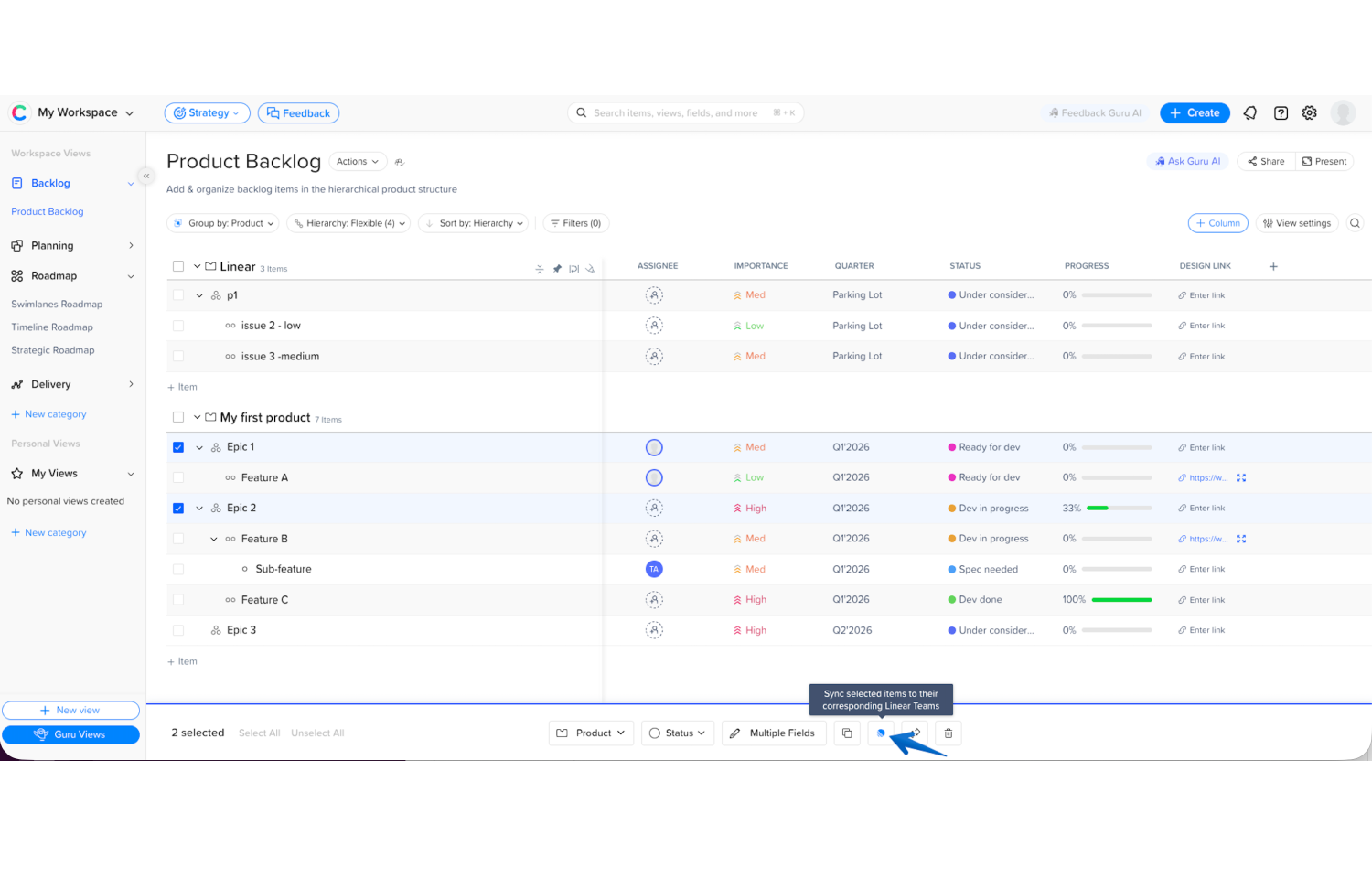Switch to the Roadmap section in the sidebar
Screen dimensions: 1372x878
point(55,275)
